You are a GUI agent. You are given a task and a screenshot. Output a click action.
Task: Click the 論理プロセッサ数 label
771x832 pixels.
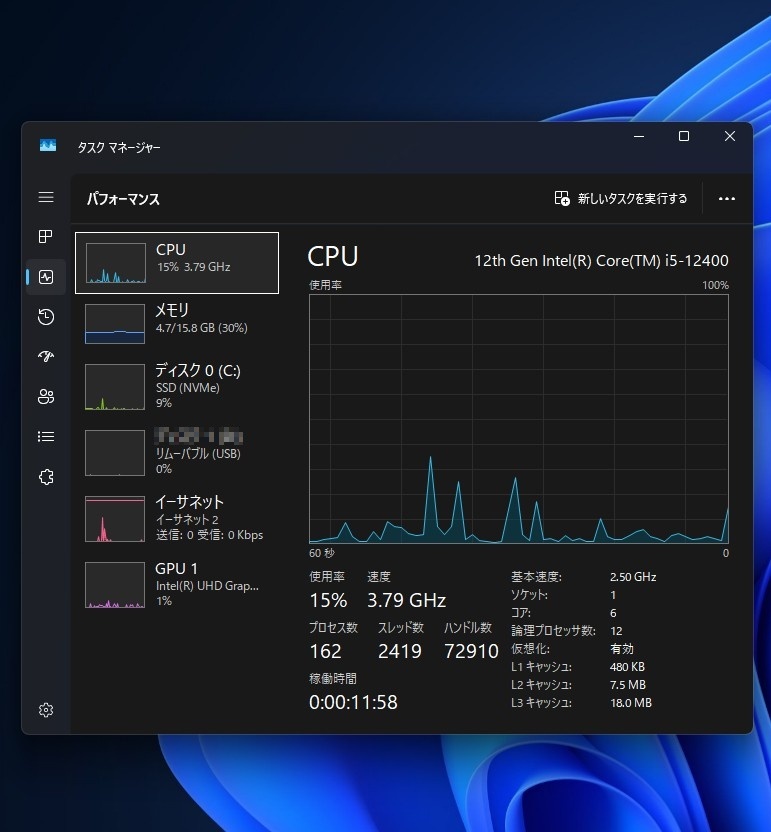tap(553, 630)
